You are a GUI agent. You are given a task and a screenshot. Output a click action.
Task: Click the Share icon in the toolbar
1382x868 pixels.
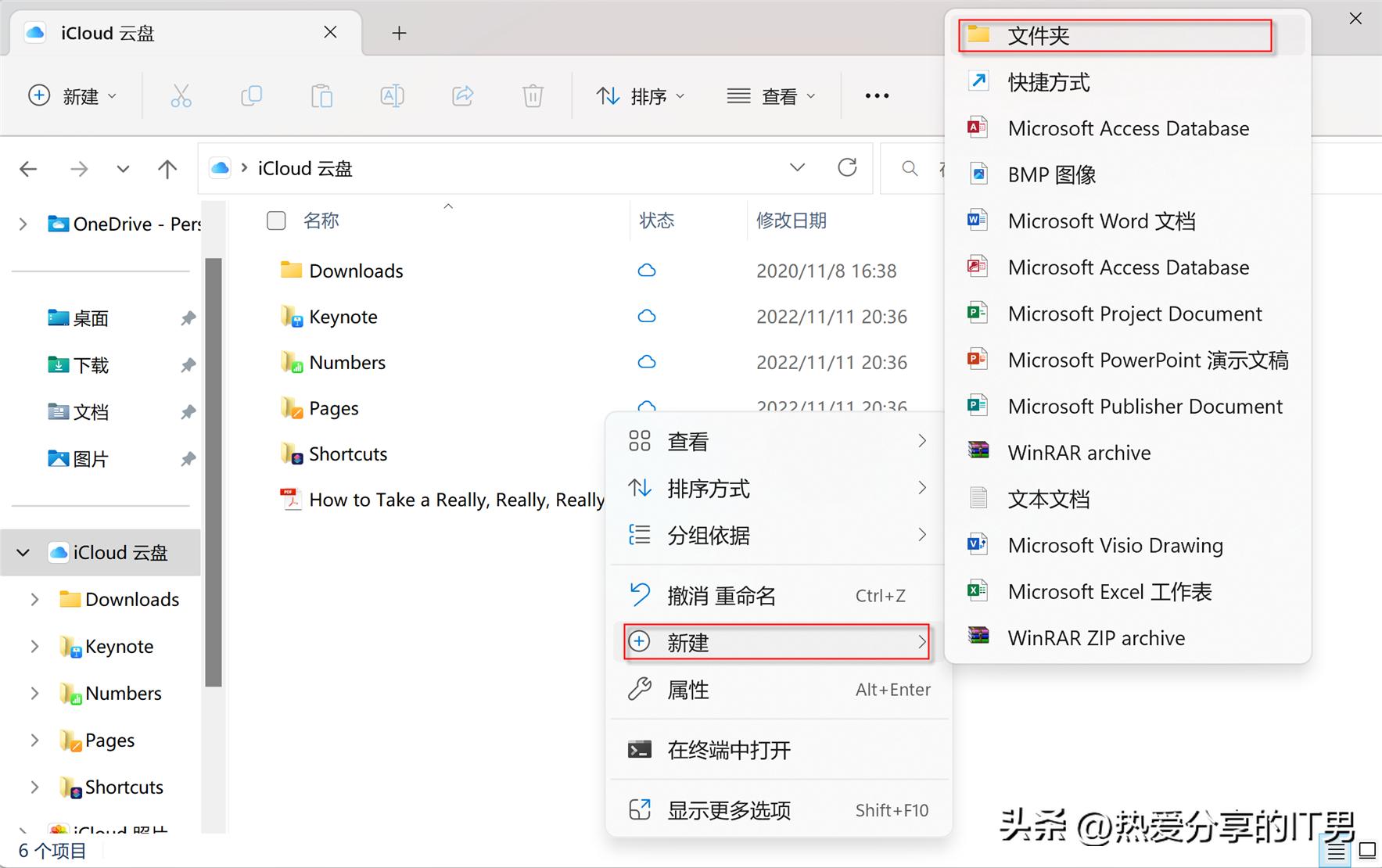462,95
